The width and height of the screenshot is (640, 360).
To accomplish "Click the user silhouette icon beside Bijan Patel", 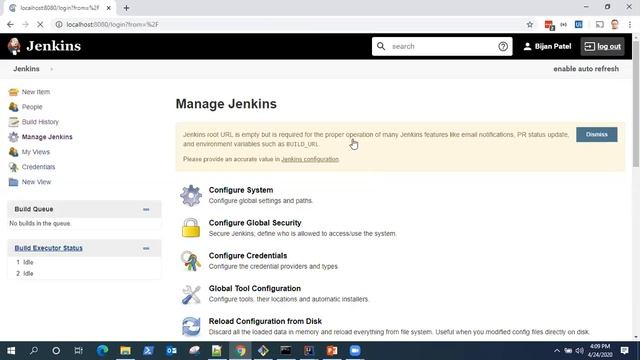I will click(527, 47).
